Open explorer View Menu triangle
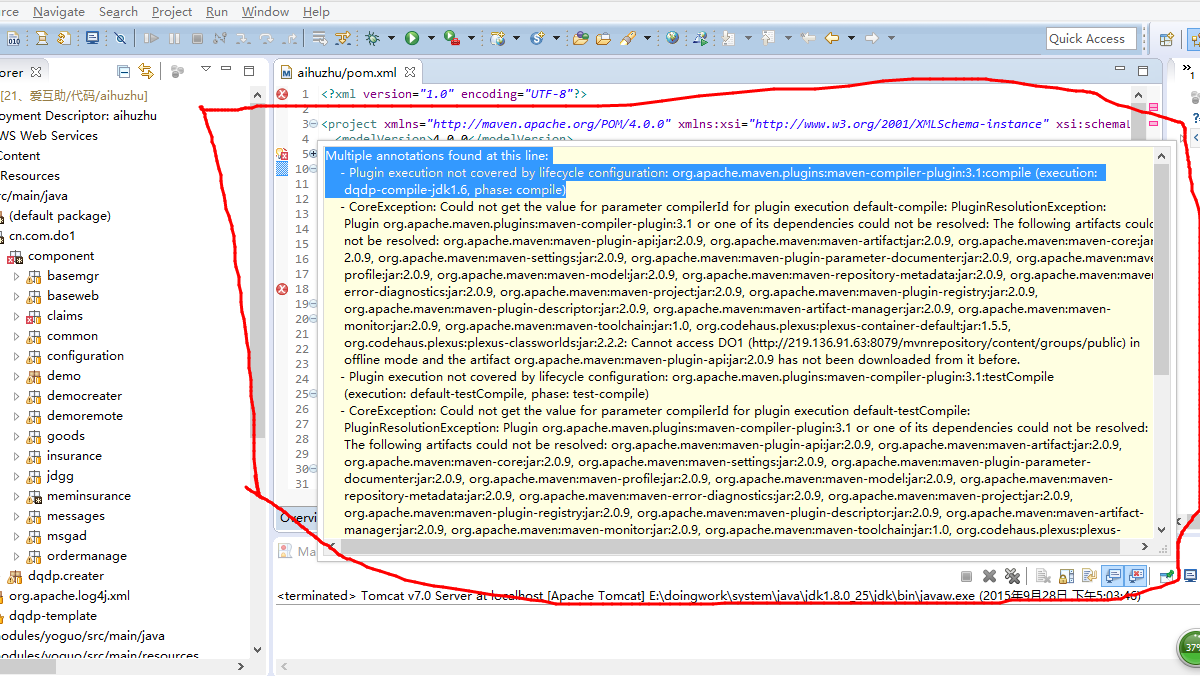The width and height of the screenshot is (1200, 676). (205, 70)
